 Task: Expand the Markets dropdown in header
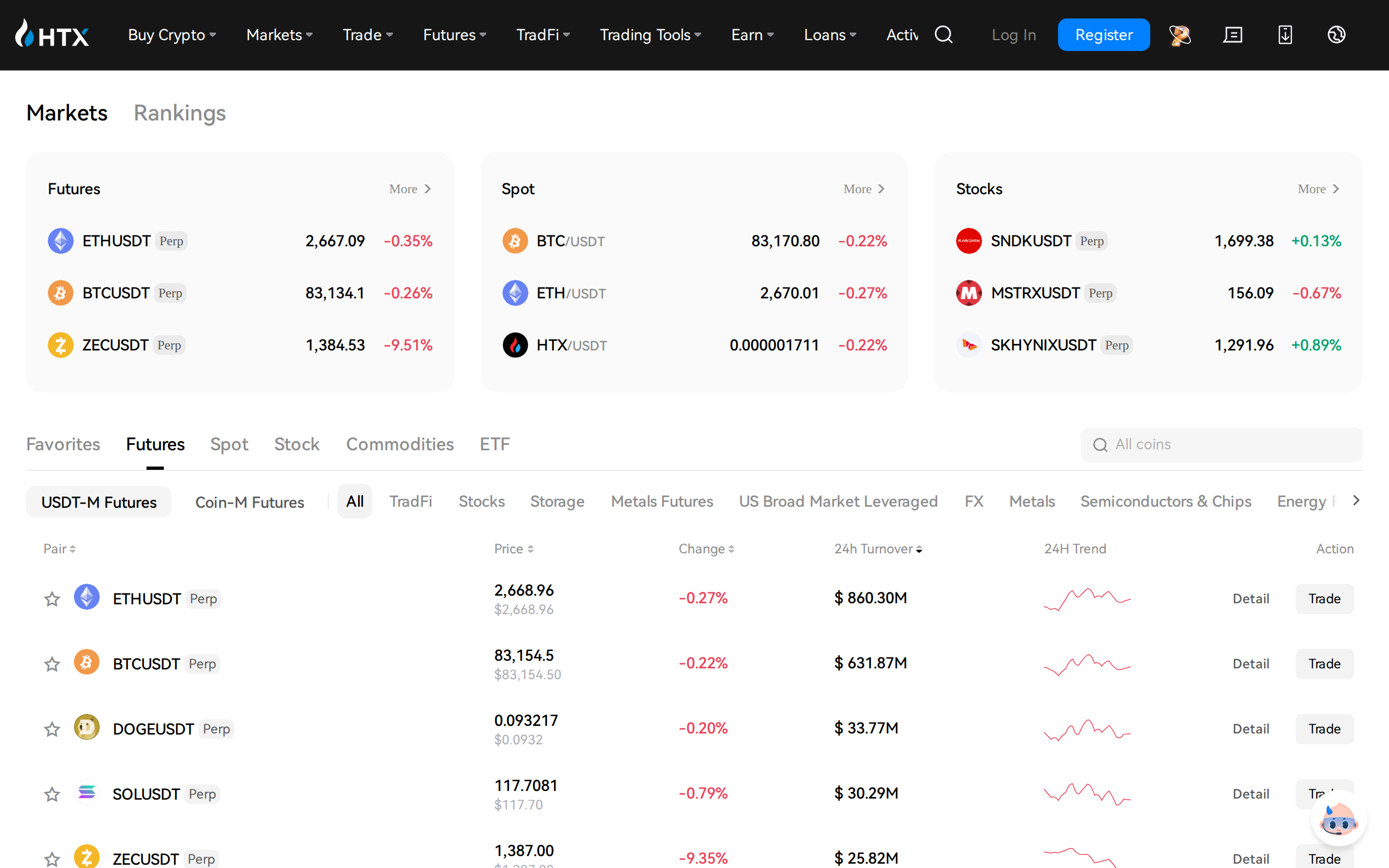pyautogui.click(x=279, y=35)
